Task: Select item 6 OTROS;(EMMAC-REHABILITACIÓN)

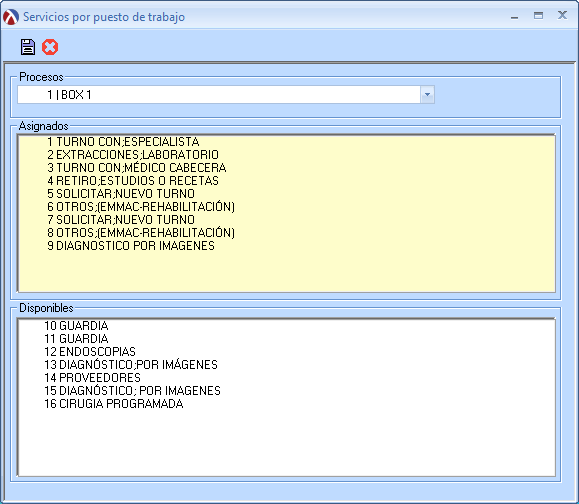Action: point(141,206)
